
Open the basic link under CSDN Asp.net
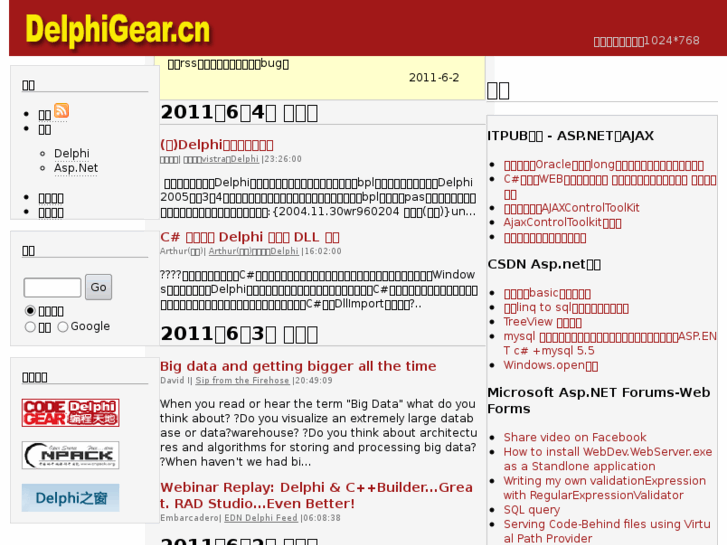[x=547, y=293]
